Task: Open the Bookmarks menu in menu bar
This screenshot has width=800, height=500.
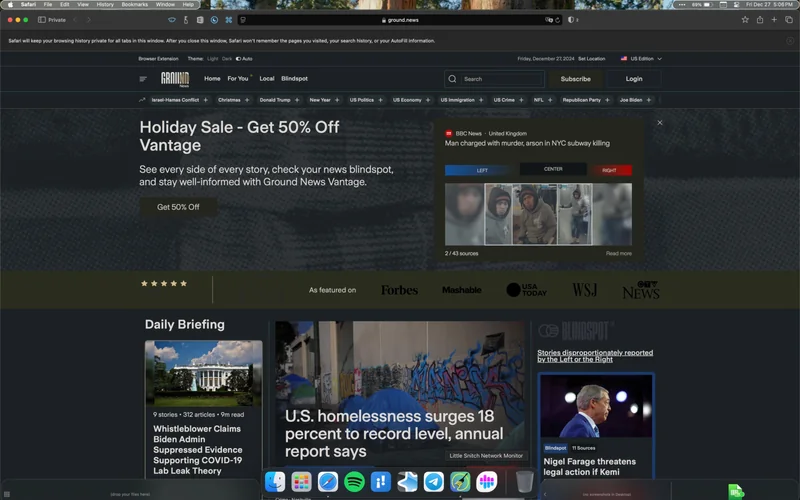Action: pyautogui.click(x=134, y=4)
